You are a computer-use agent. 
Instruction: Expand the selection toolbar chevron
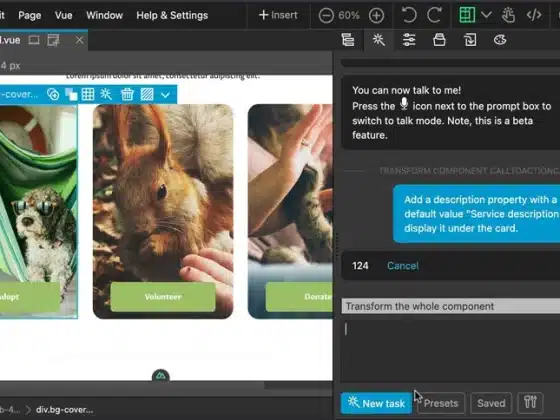pos(165,95)
